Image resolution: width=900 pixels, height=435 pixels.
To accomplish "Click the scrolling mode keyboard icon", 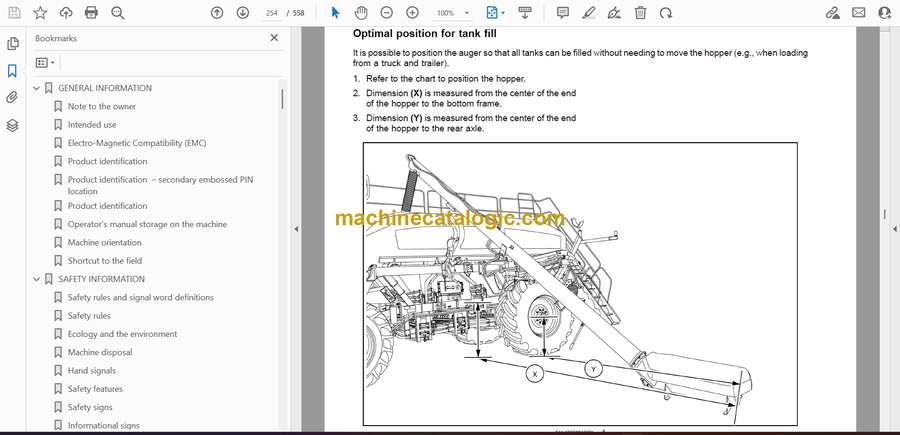I will pyautogui.click(x=524, y=13).
